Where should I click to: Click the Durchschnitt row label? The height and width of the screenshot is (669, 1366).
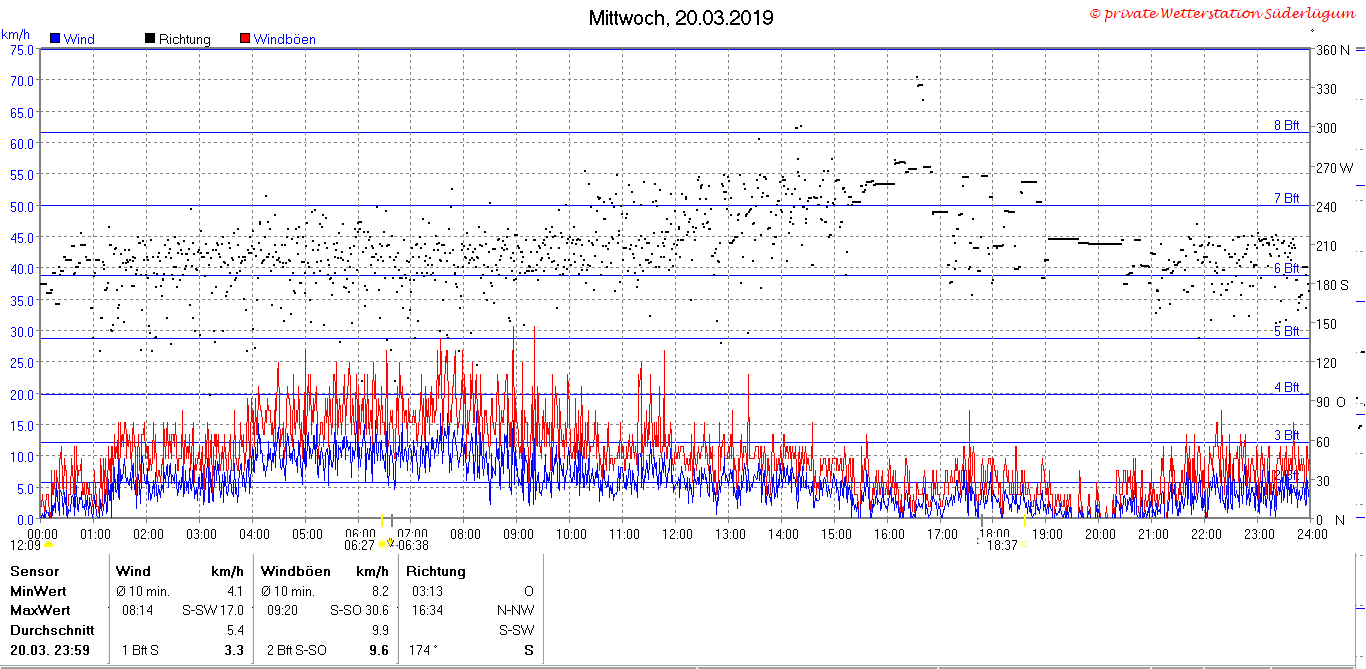(52, 630)
